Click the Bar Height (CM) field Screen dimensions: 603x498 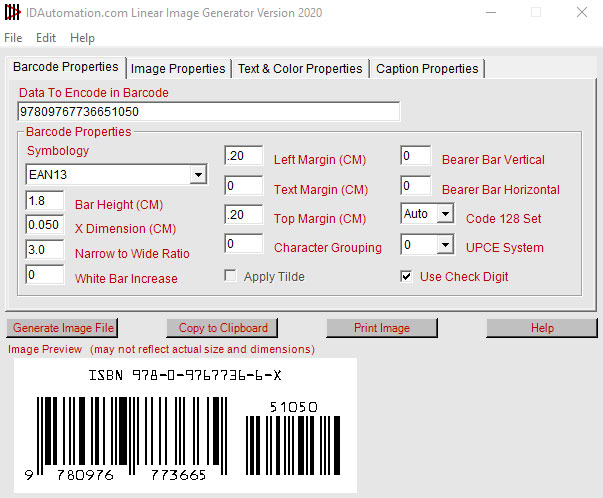tap(45, 201)
